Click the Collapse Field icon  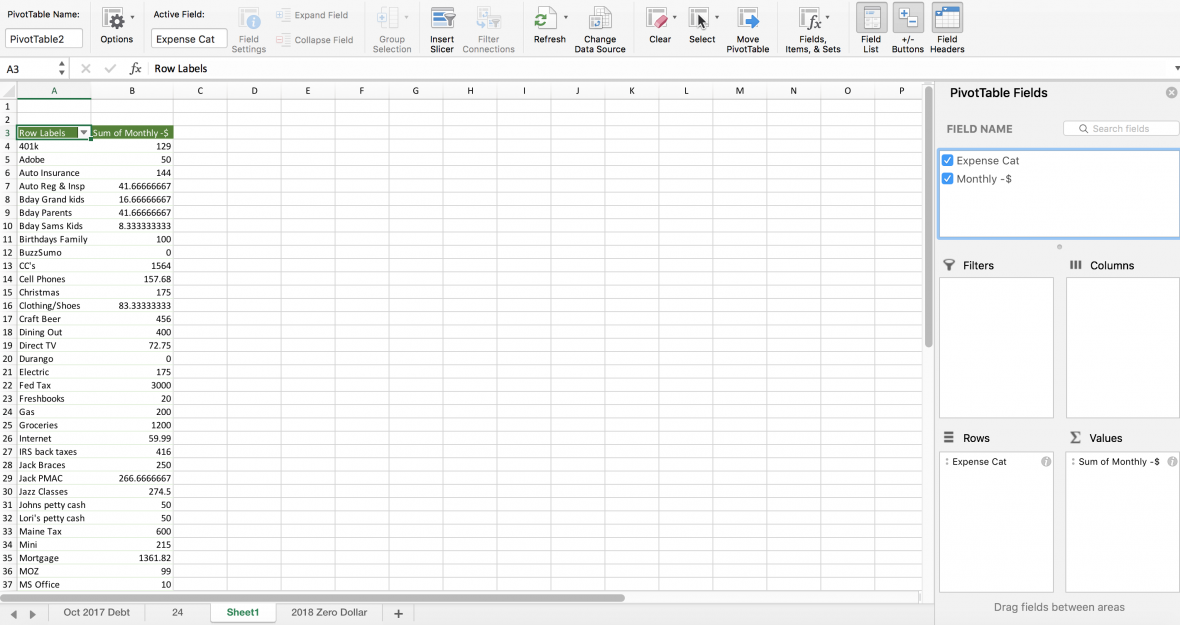pyautogui.click(x=283, y=40)
